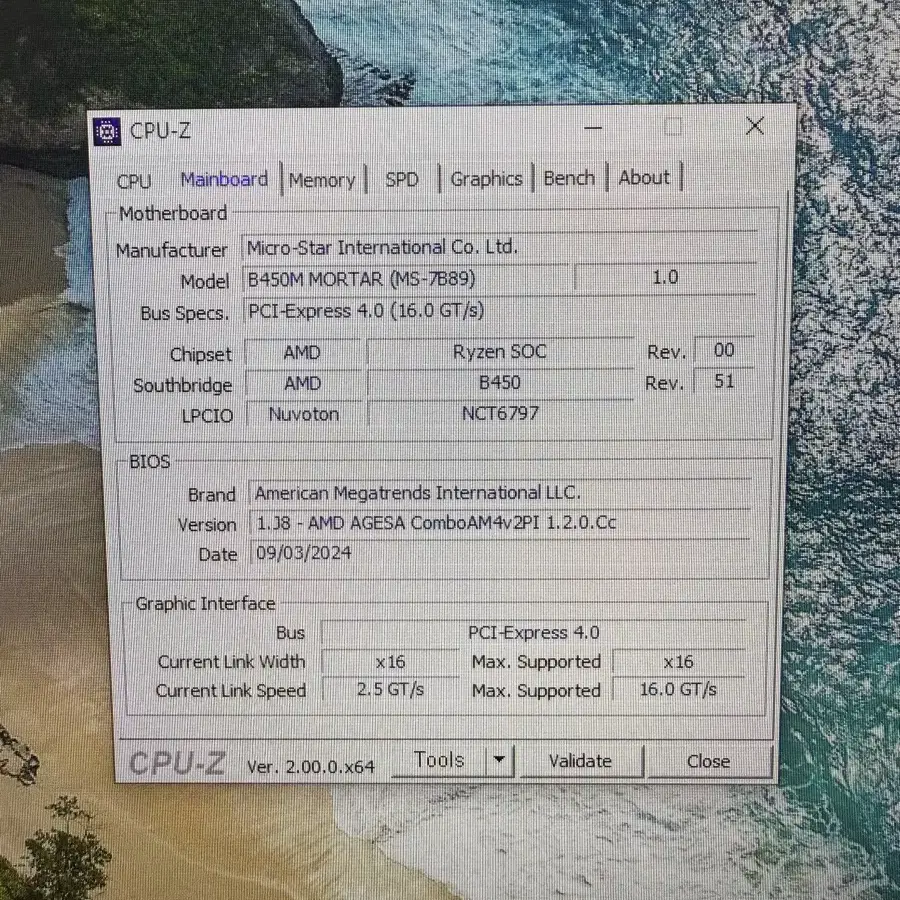
Task: Click Max. Supported link speed 16.0 GT/s
Action: tap(678, 689)
